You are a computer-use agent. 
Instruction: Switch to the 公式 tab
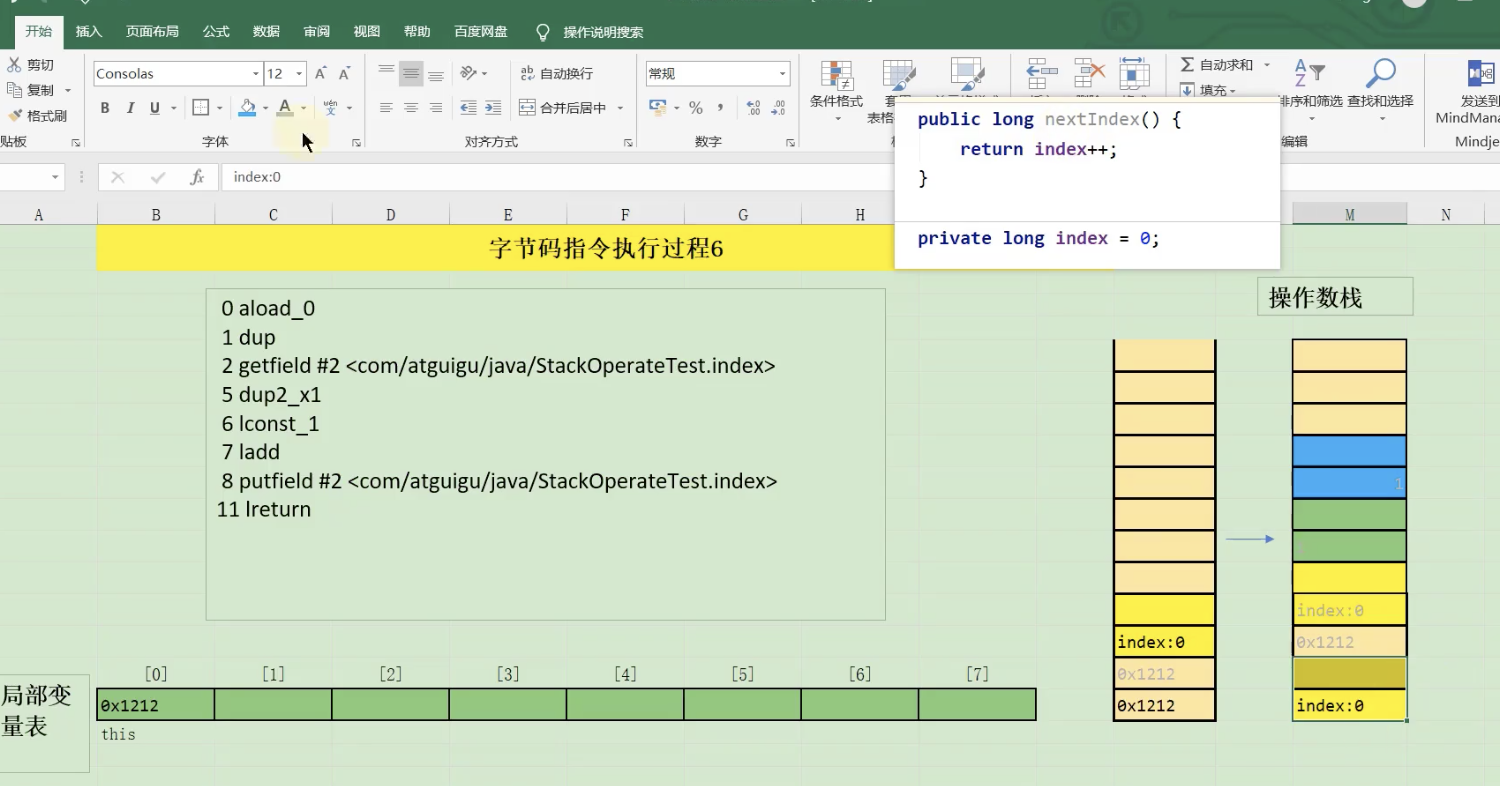(216, 32)
